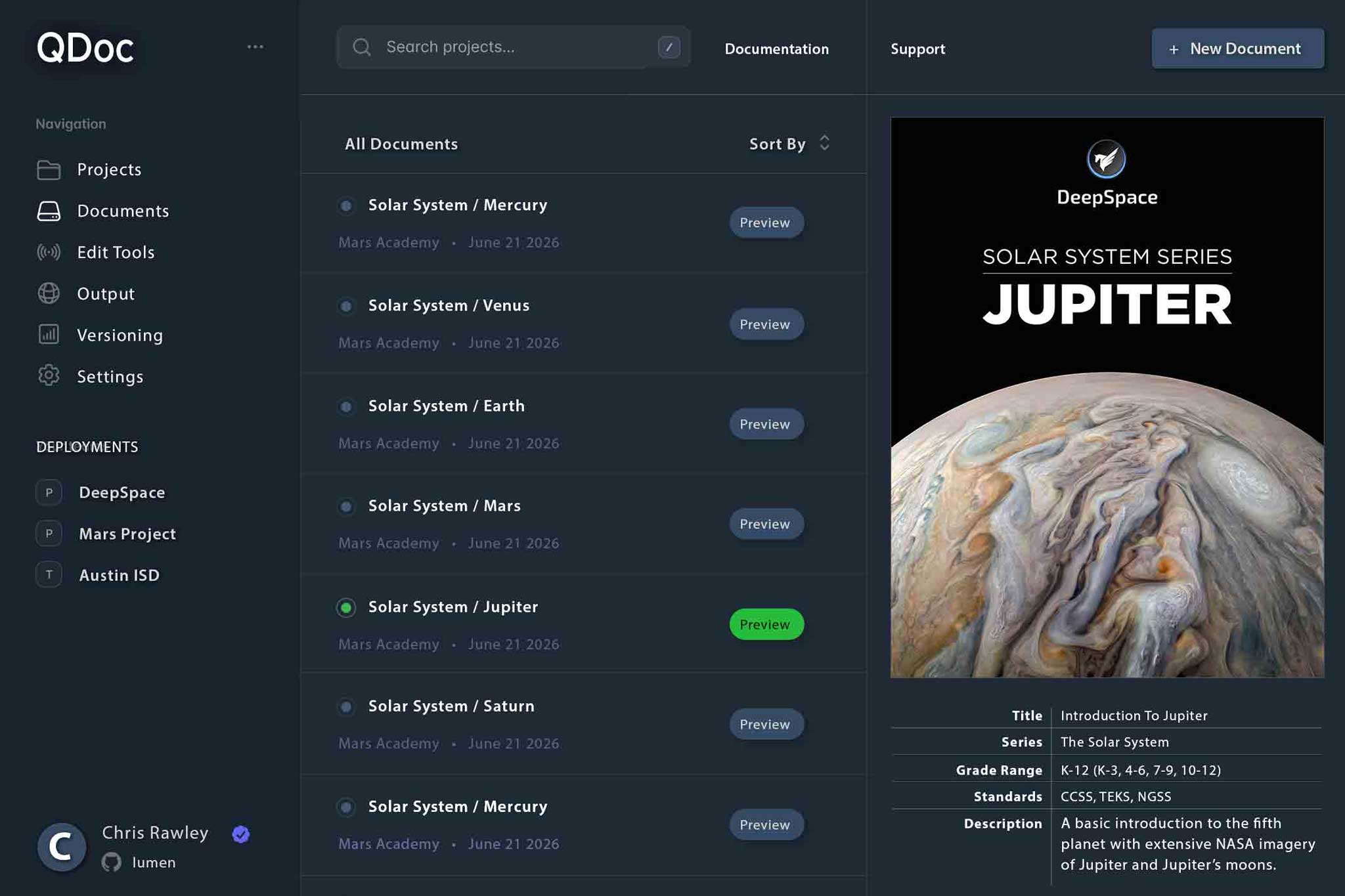
Task: Click the Settings gear icon
Action: [49, 375]
